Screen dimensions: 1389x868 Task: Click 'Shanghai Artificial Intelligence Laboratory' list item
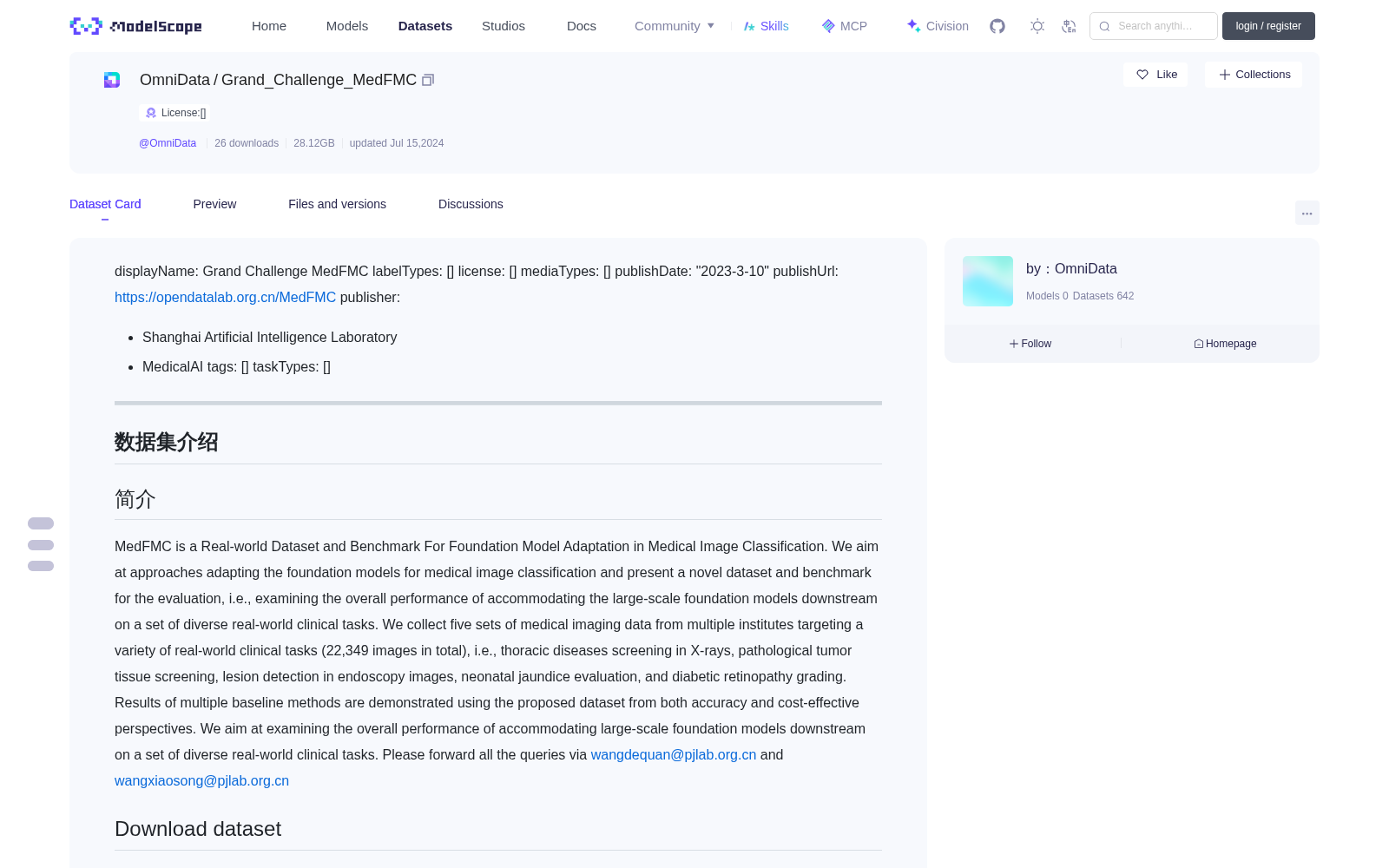click(269, 337)
